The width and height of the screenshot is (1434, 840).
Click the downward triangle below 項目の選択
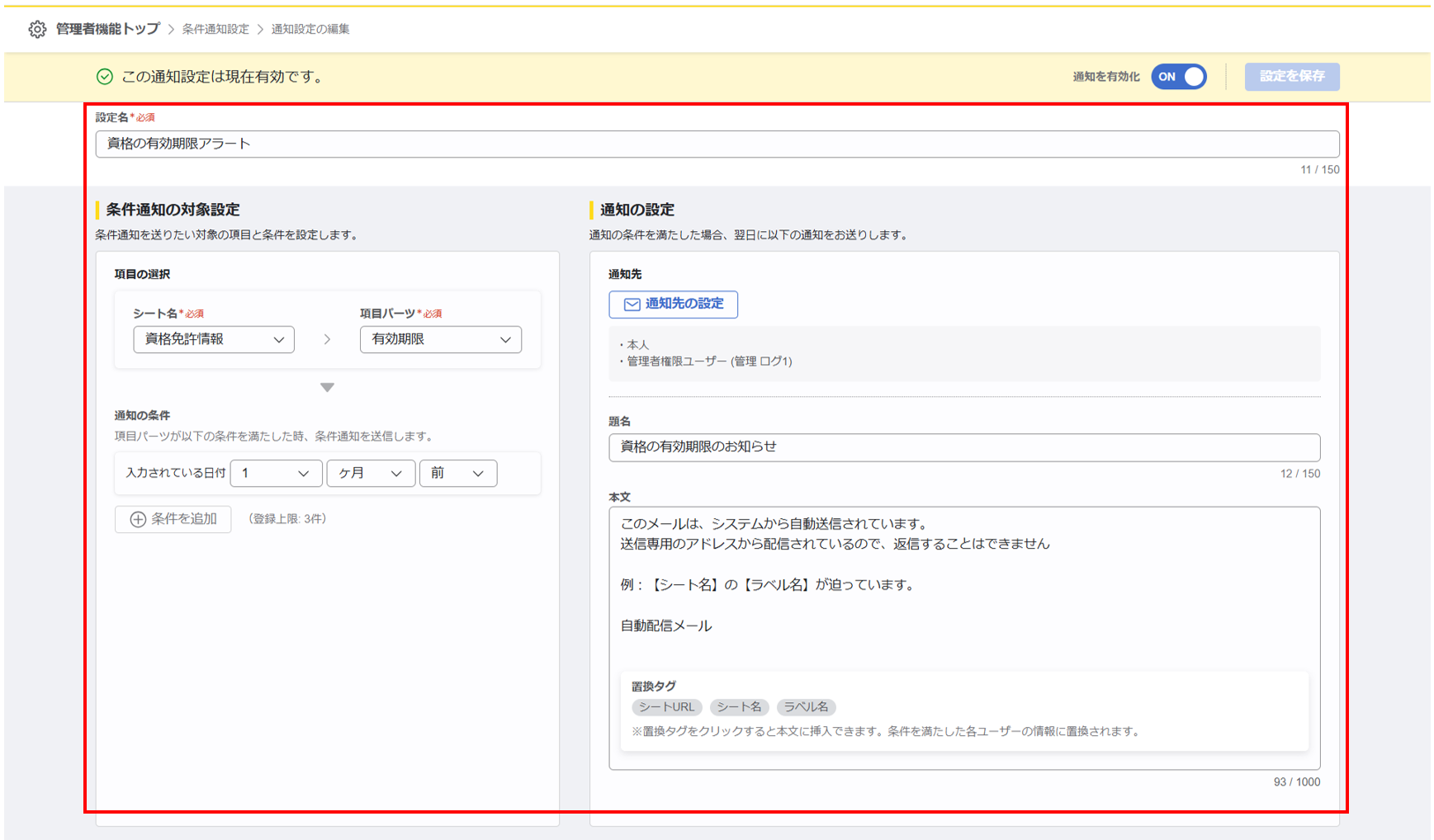(327, 387)
